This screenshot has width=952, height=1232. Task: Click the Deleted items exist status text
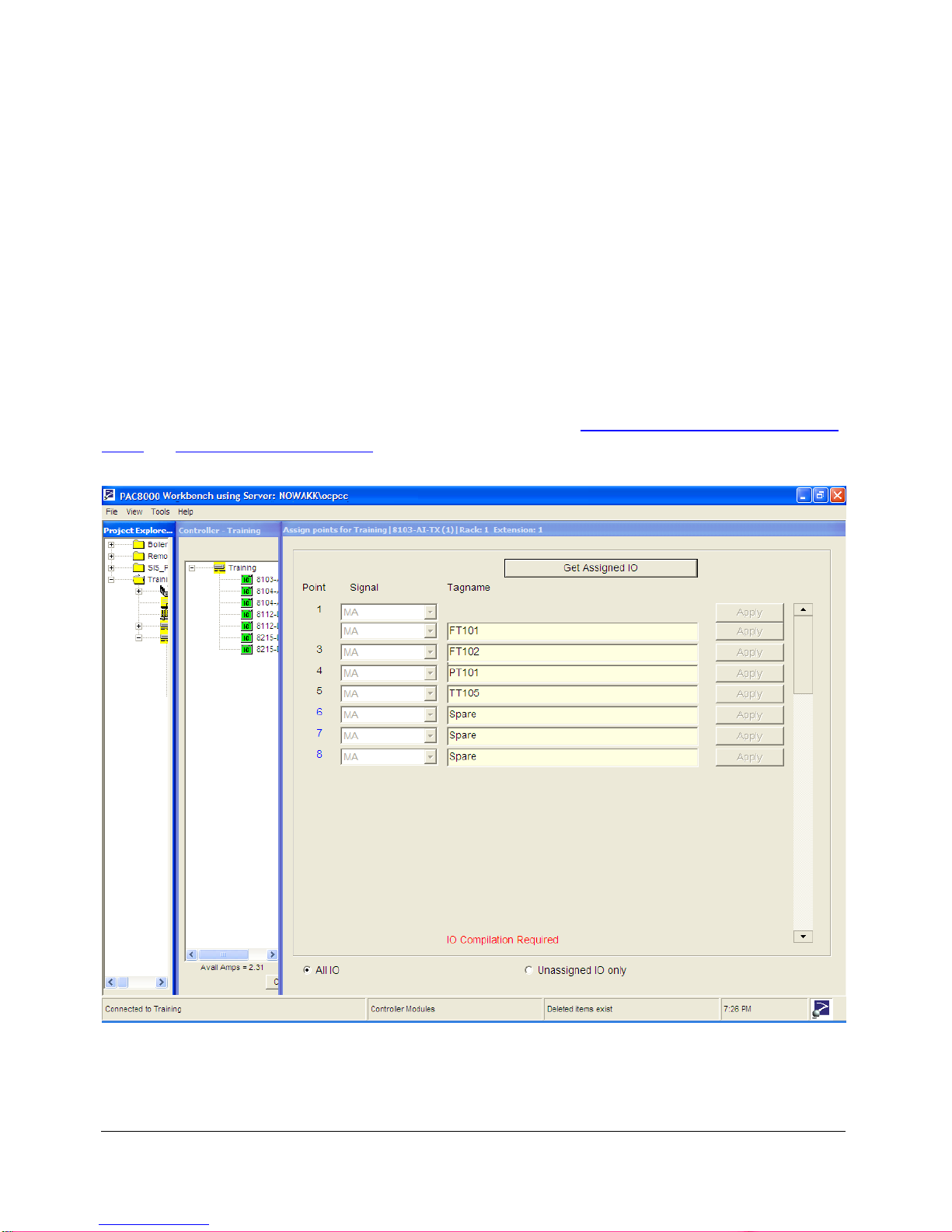pos(580,1009)
